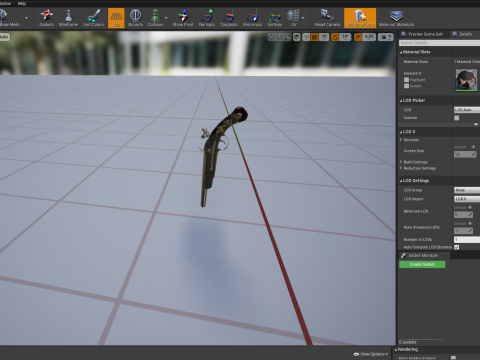Open the grid snap value 10
Screen dimensions: 480x360
click(x=324, y=37)
